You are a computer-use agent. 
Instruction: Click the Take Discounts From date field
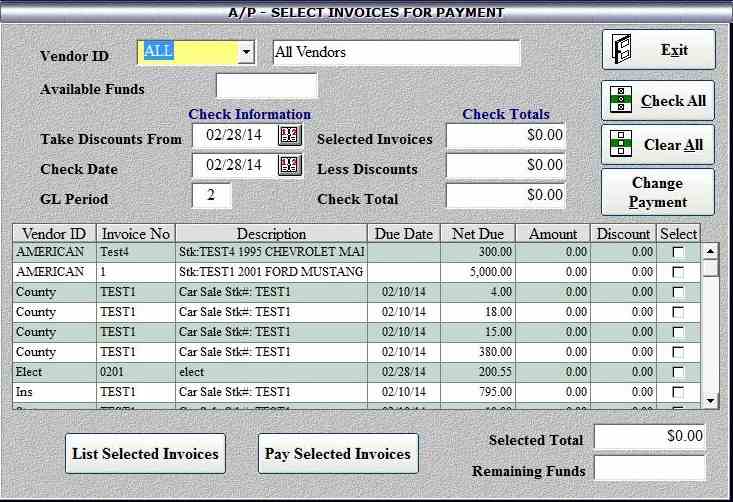(234, 136)
